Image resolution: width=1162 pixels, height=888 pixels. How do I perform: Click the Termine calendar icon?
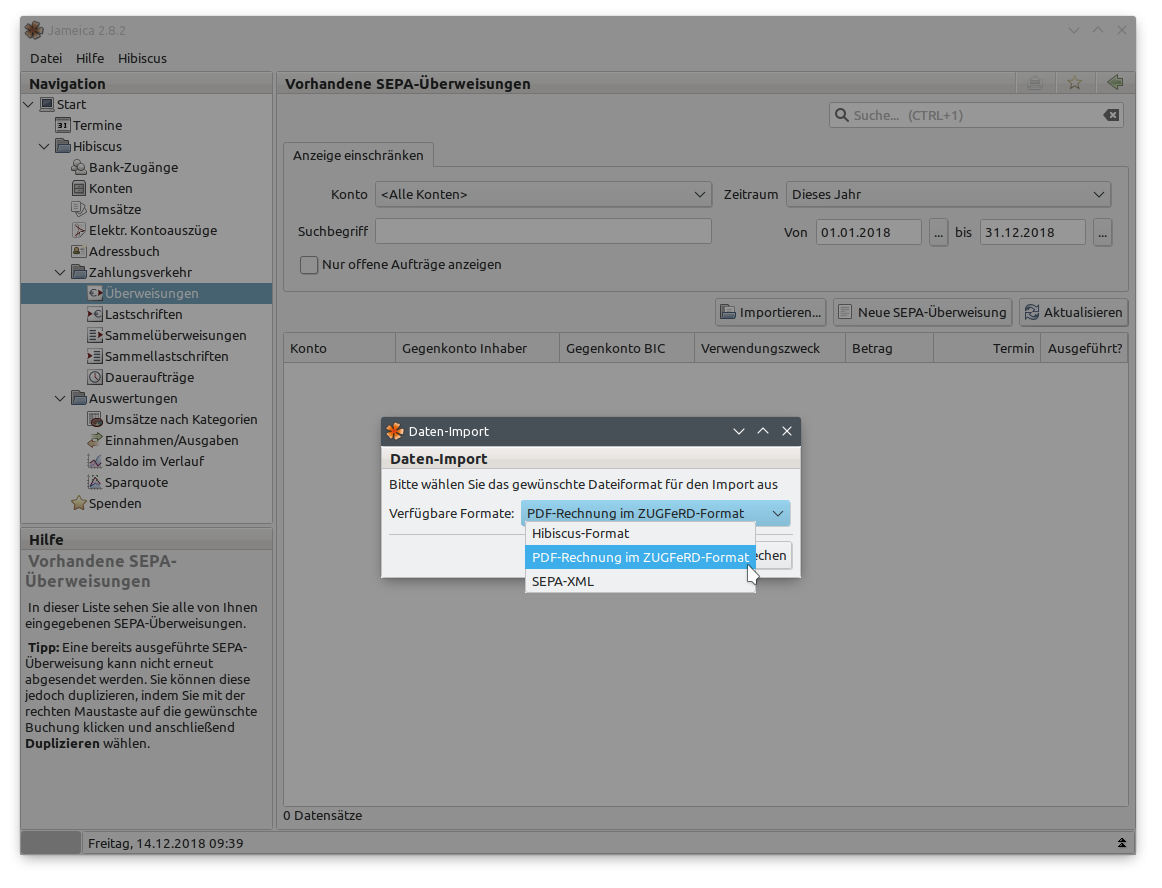click(x=63, y=125)
